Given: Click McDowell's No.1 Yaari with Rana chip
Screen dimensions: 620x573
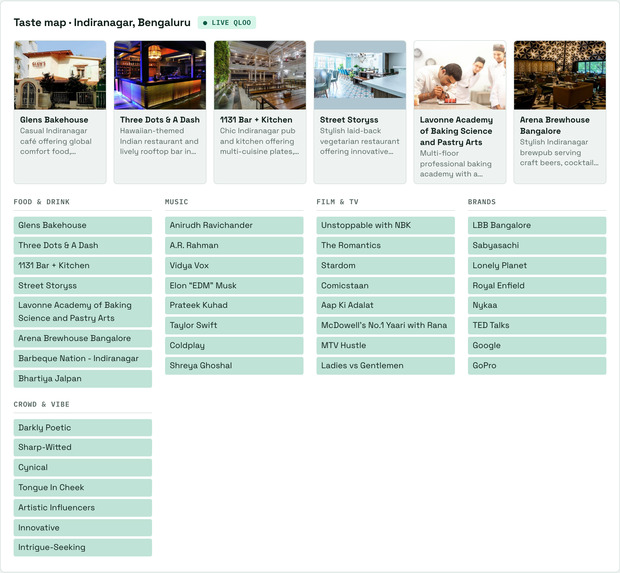Looking at the screenshot, I should (x=386, y=325).
